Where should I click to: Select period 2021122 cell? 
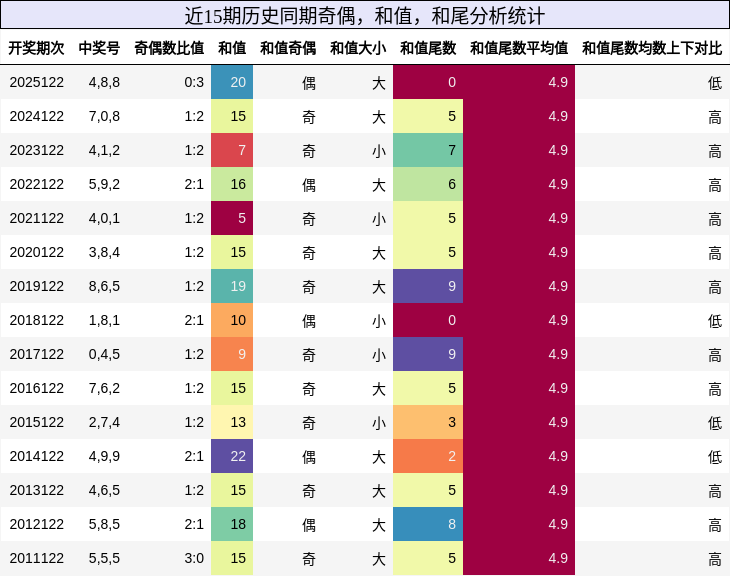36,218
